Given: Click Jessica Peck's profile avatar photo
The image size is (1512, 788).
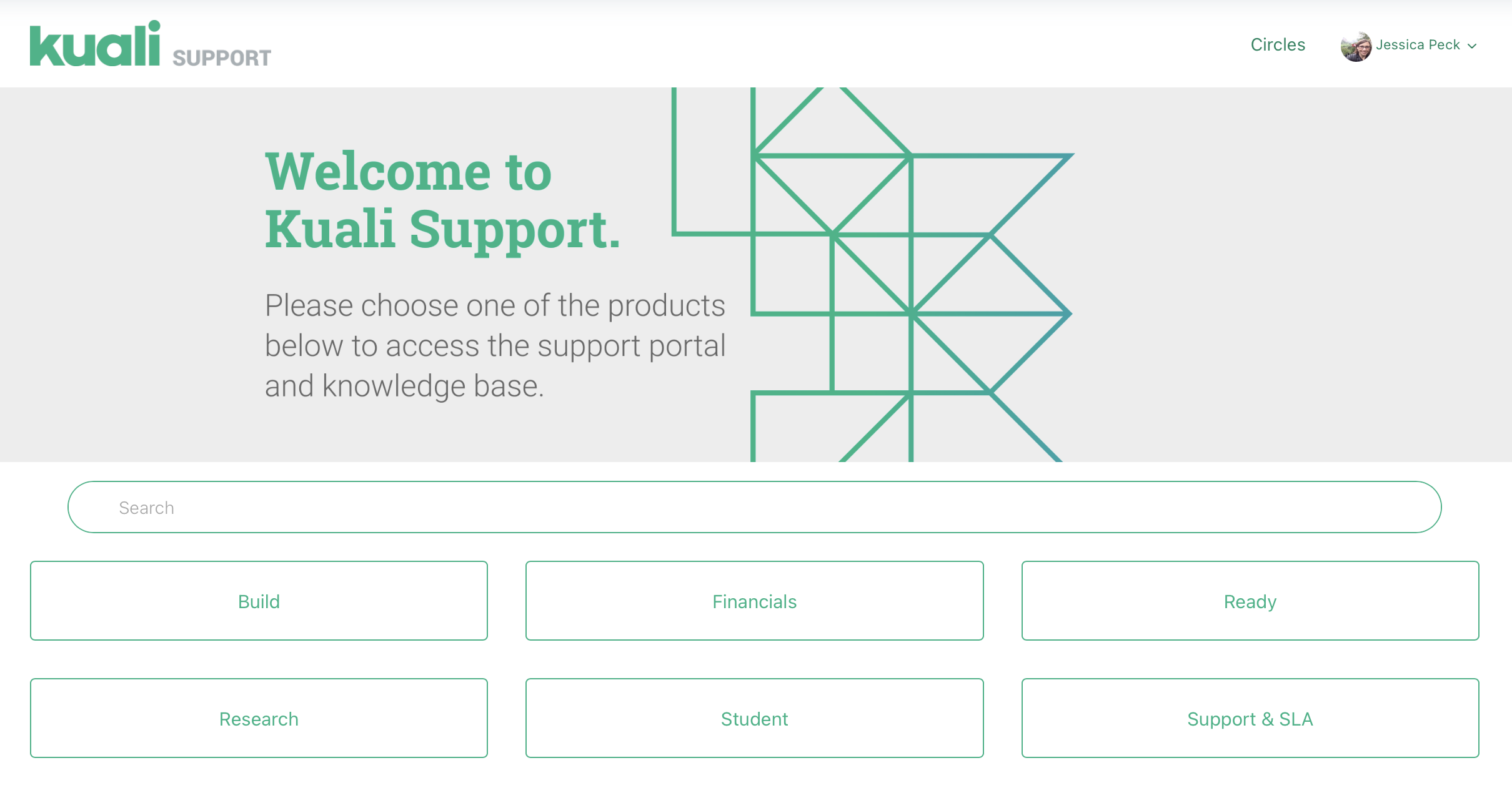Looking at the screenshot, I should pos(1356,45).
